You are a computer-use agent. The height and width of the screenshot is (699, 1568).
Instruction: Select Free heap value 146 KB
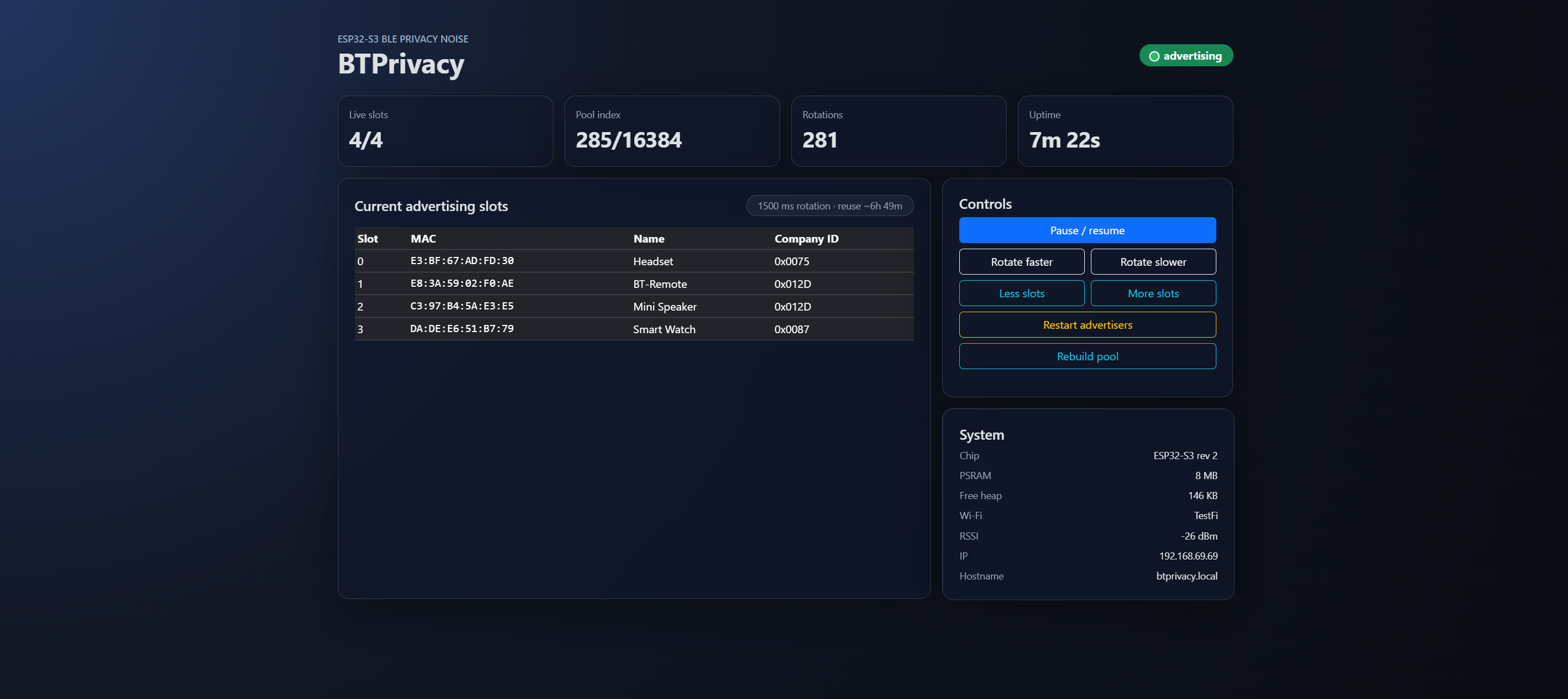point(1202,496)
